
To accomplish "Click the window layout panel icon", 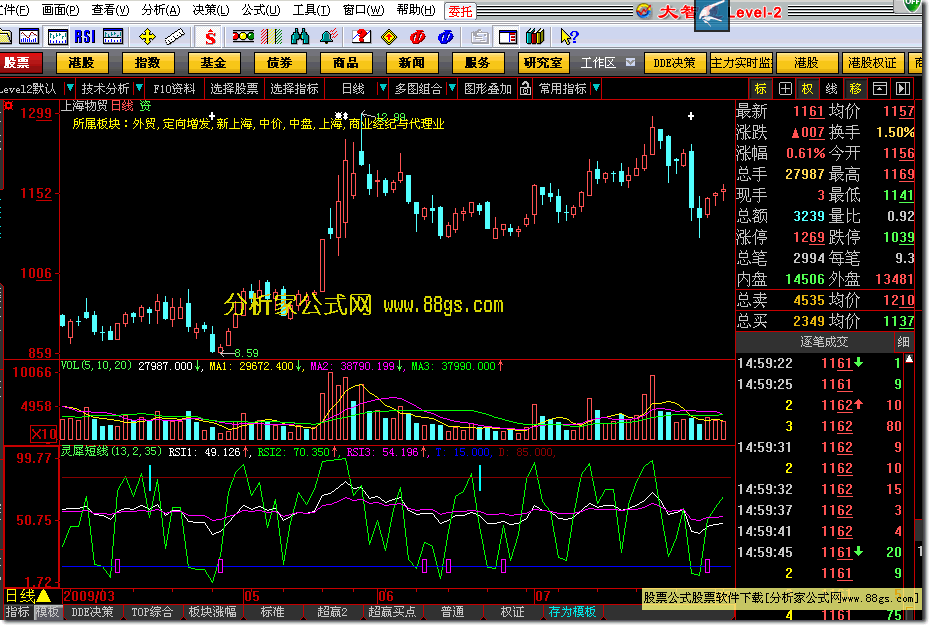I will click(x=508, y=37).
